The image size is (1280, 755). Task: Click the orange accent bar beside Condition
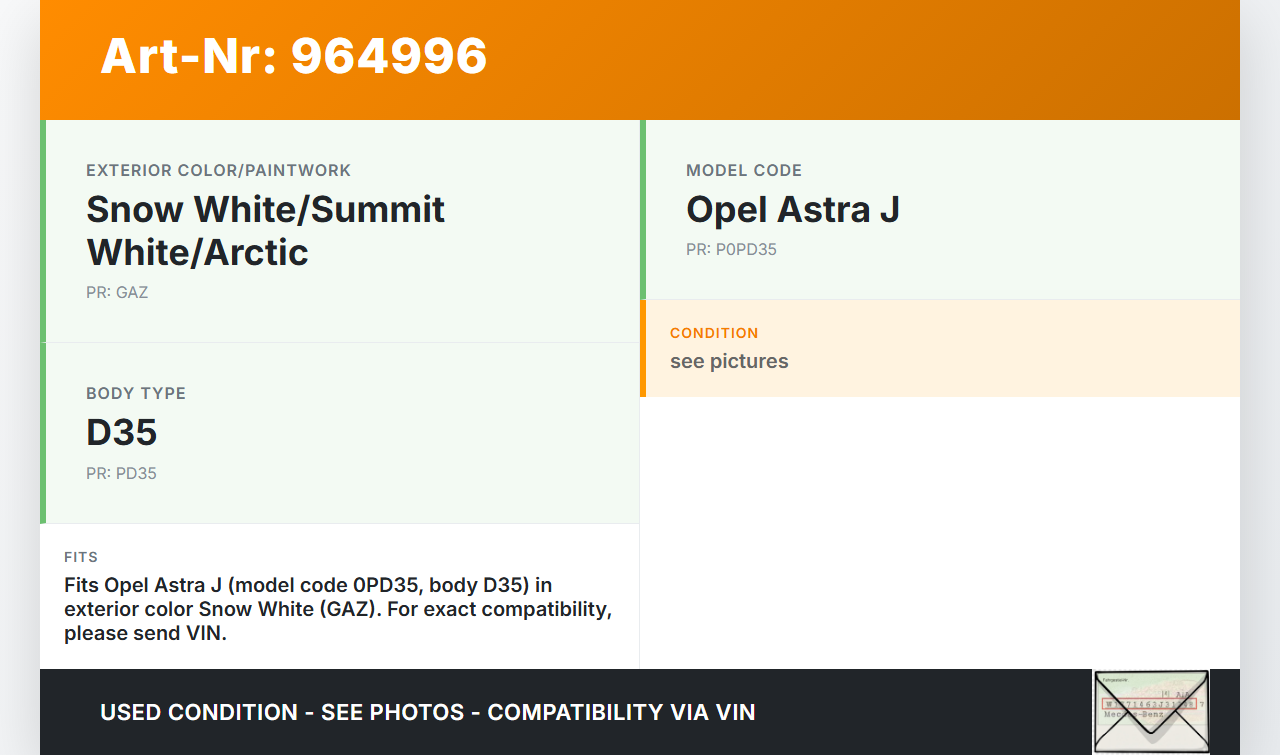(643, 348)
